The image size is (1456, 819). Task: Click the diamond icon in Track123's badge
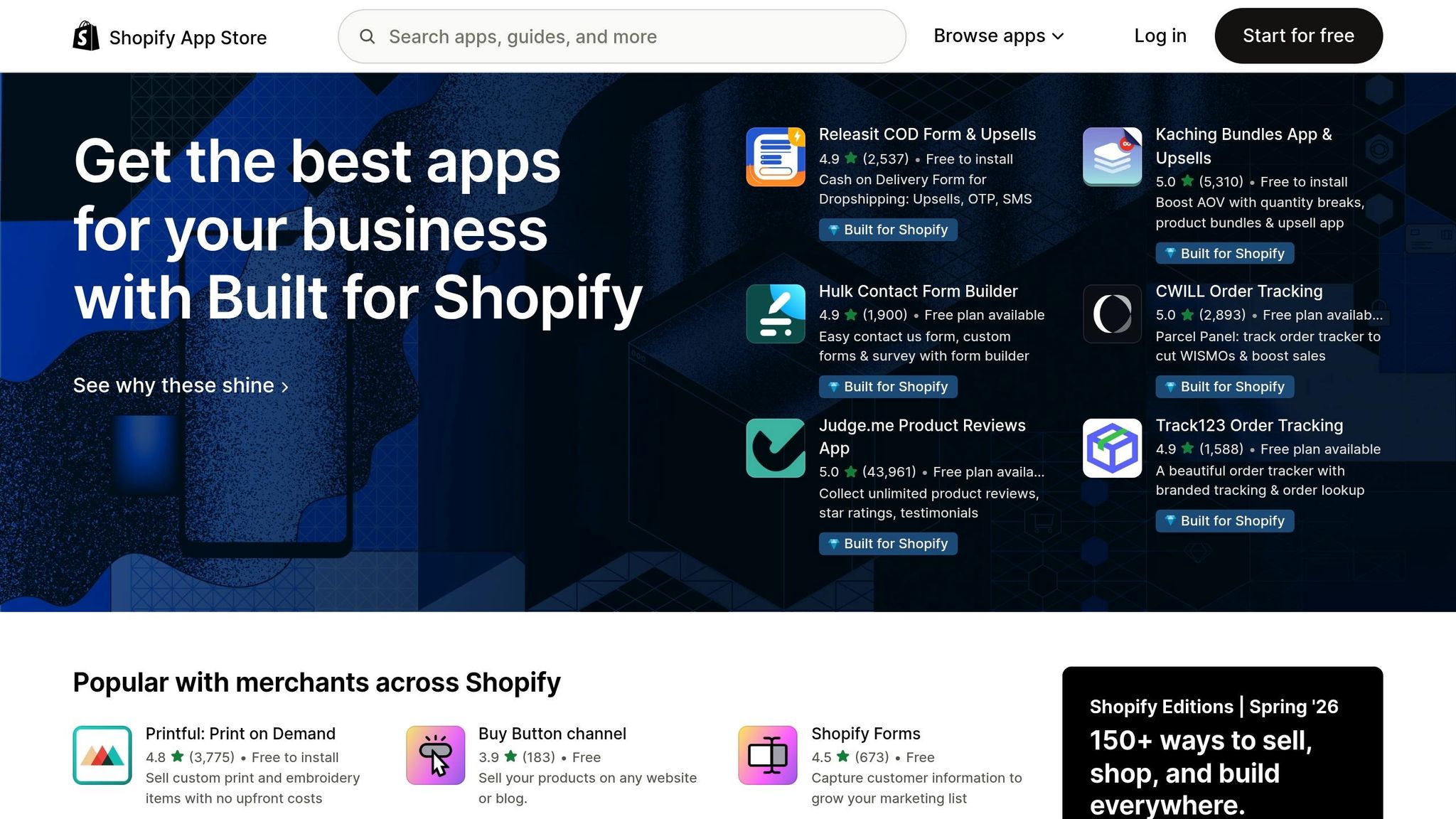(x=1171, y=521)
